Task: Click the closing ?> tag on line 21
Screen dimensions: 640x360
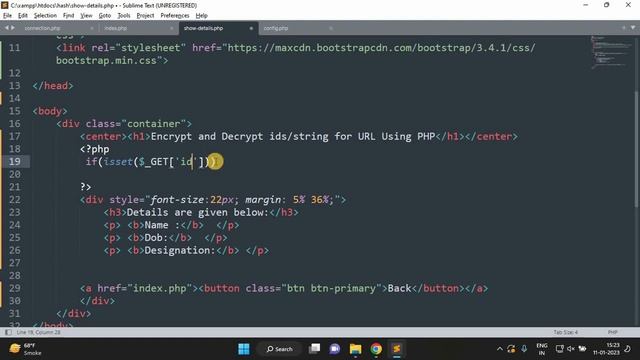Action: tap(86, 187)
